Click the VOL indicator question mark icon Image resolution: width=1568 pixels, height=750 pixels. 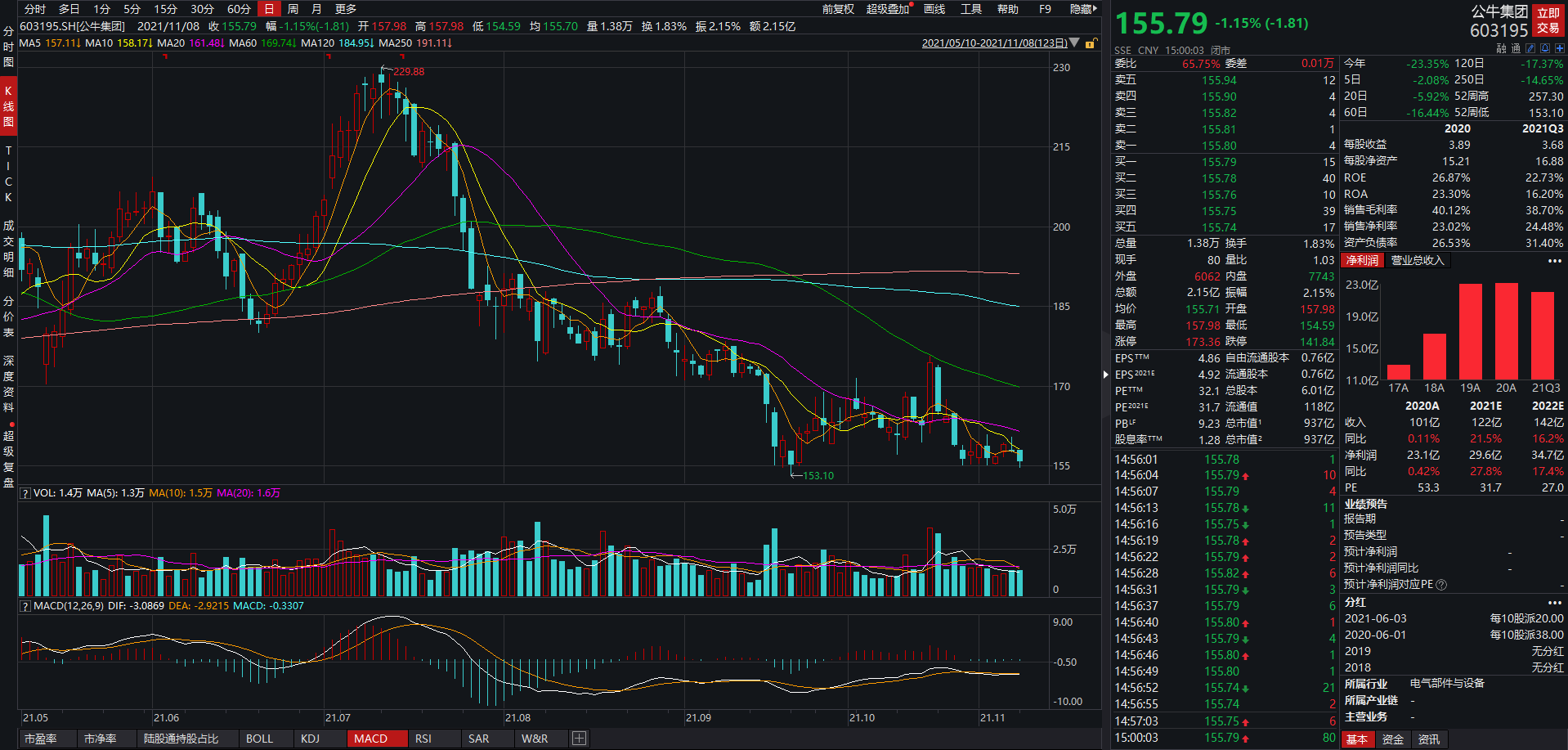tap(25, 493)
